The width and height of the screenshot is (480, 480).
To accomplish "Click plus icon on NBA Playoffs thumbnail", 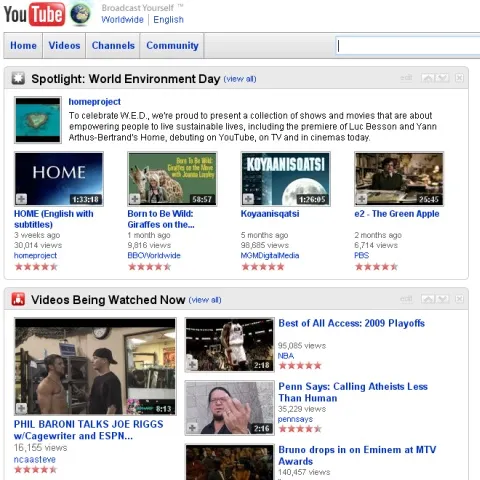I will point(192,365).
